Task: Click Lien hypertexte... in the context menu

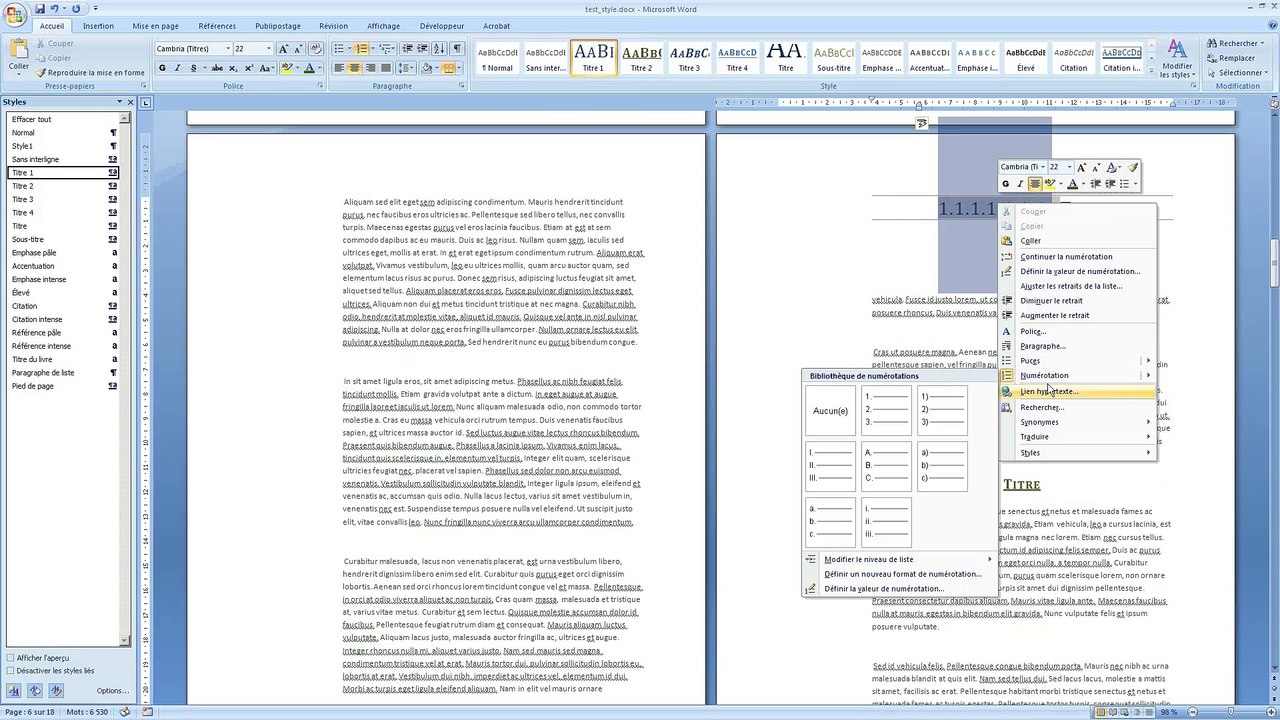Action: pyautogui.click(x=1077, y=392)
